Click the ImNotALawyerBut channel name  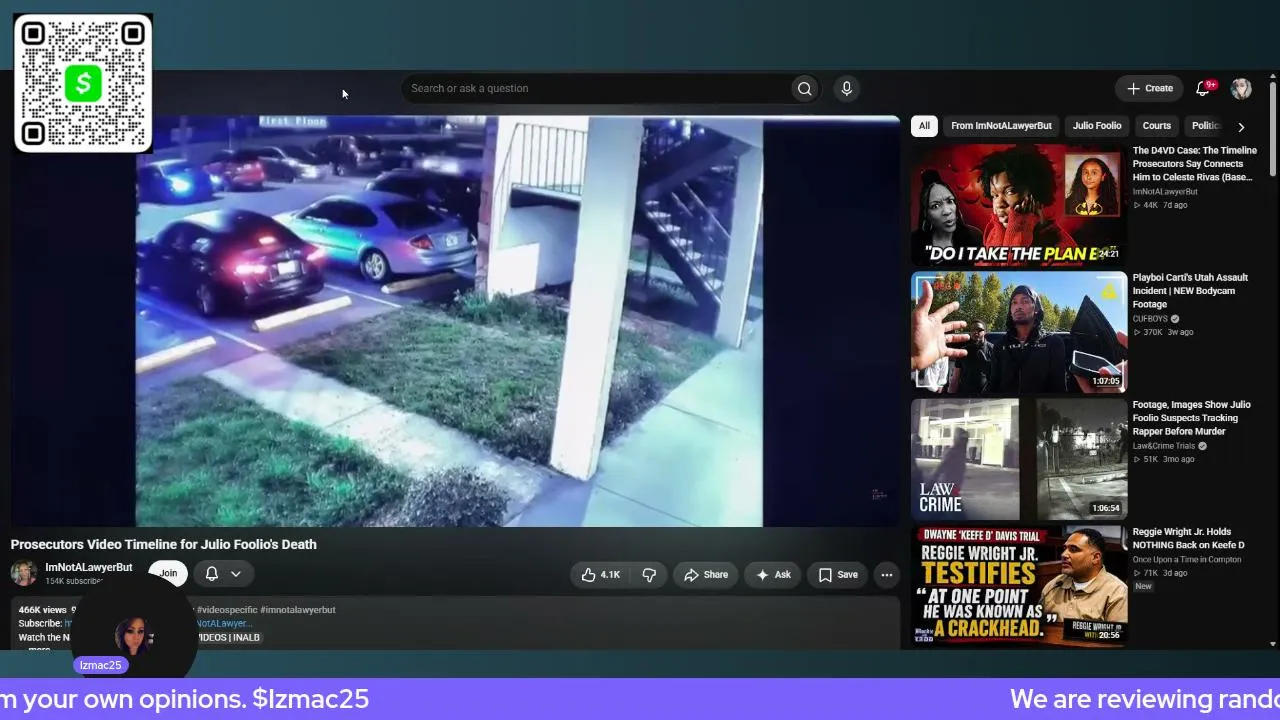pyautogui.click(x=88, y=567)
